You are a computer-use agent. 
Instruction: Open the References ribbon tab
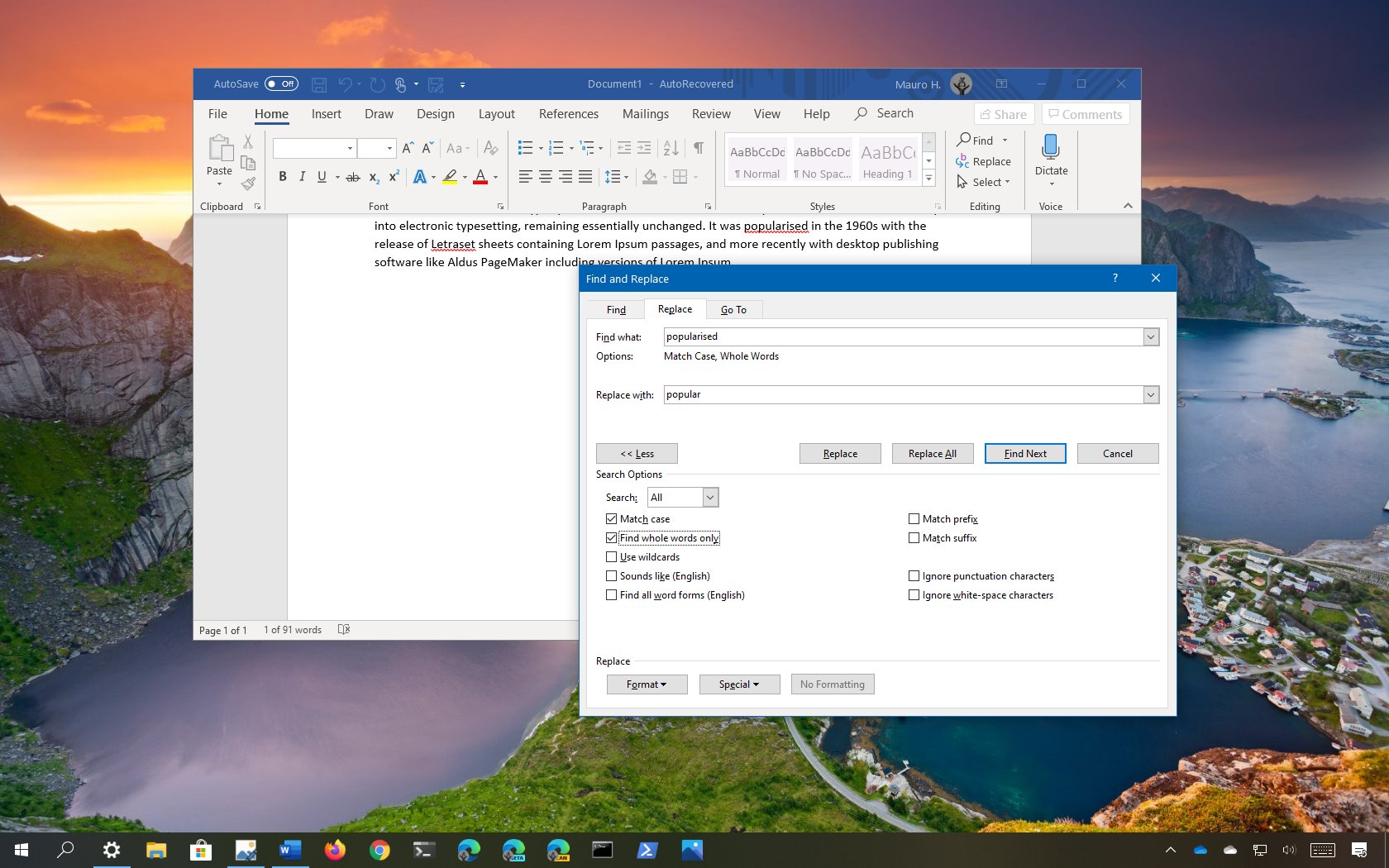[568, 114]
